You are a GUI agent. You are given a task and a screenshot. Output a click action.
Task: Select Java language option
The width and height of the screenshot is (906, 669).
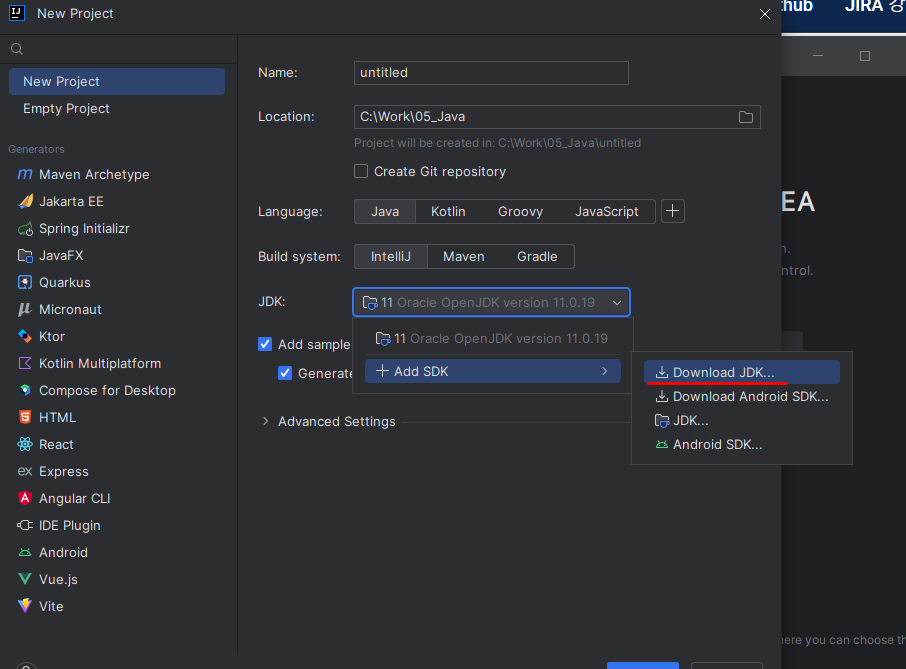385,211
